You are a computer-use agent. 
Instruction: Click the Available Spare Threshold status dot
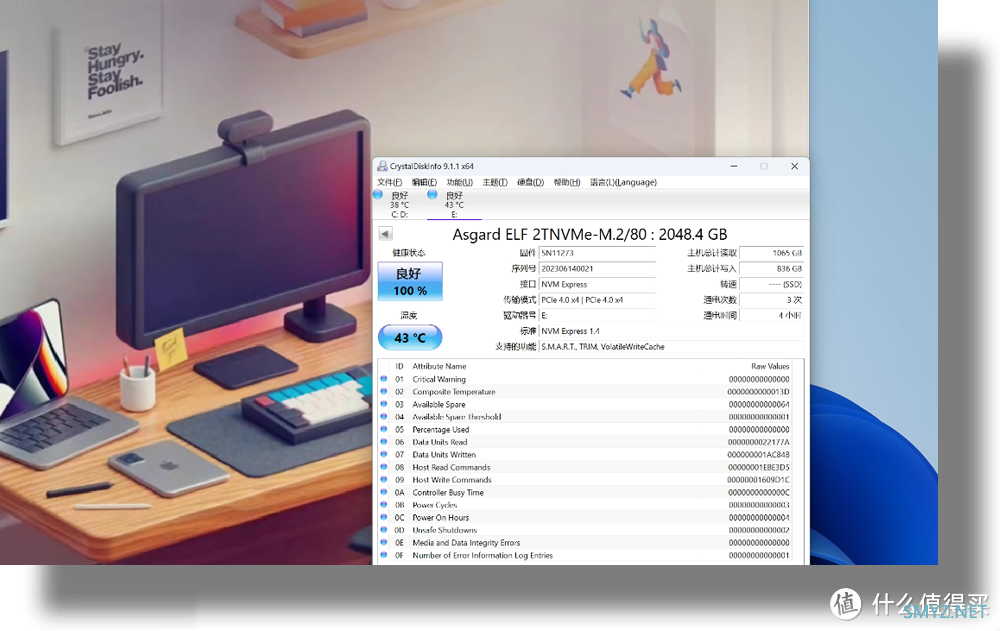tap(384, 417)
